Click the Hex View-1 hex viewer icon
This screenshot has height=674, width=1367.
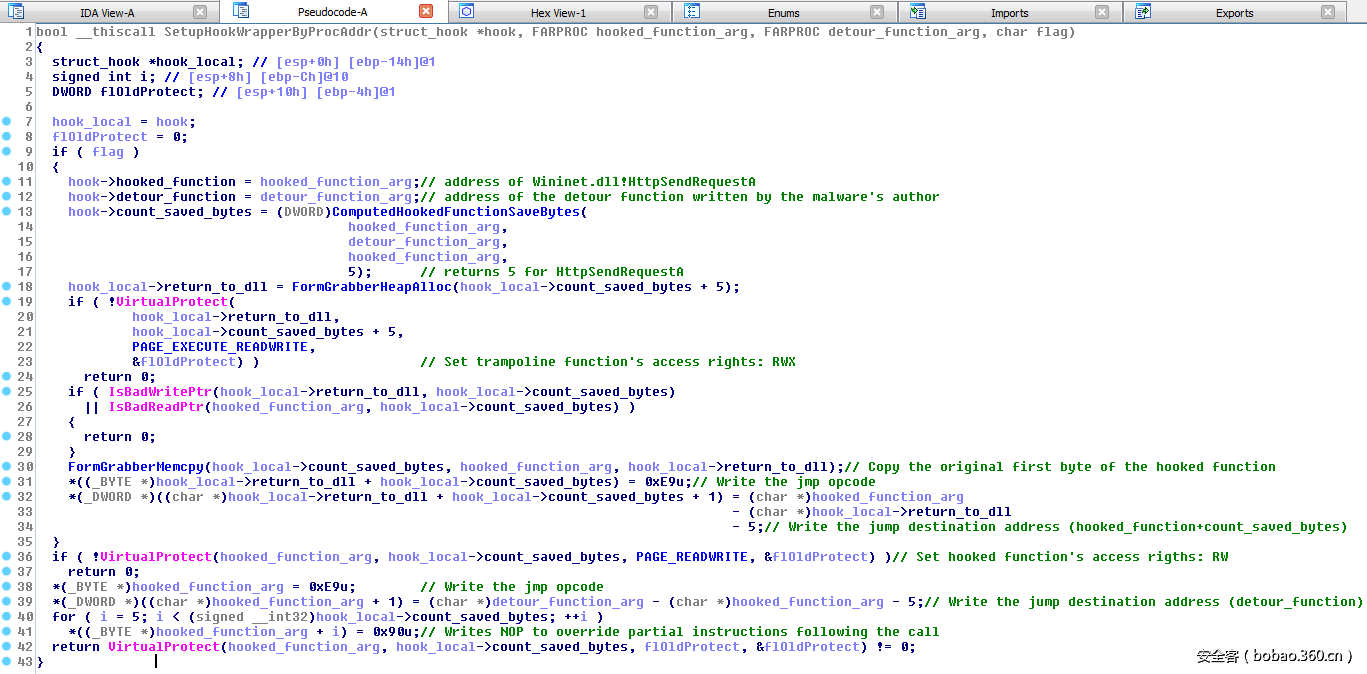[465, 11]
